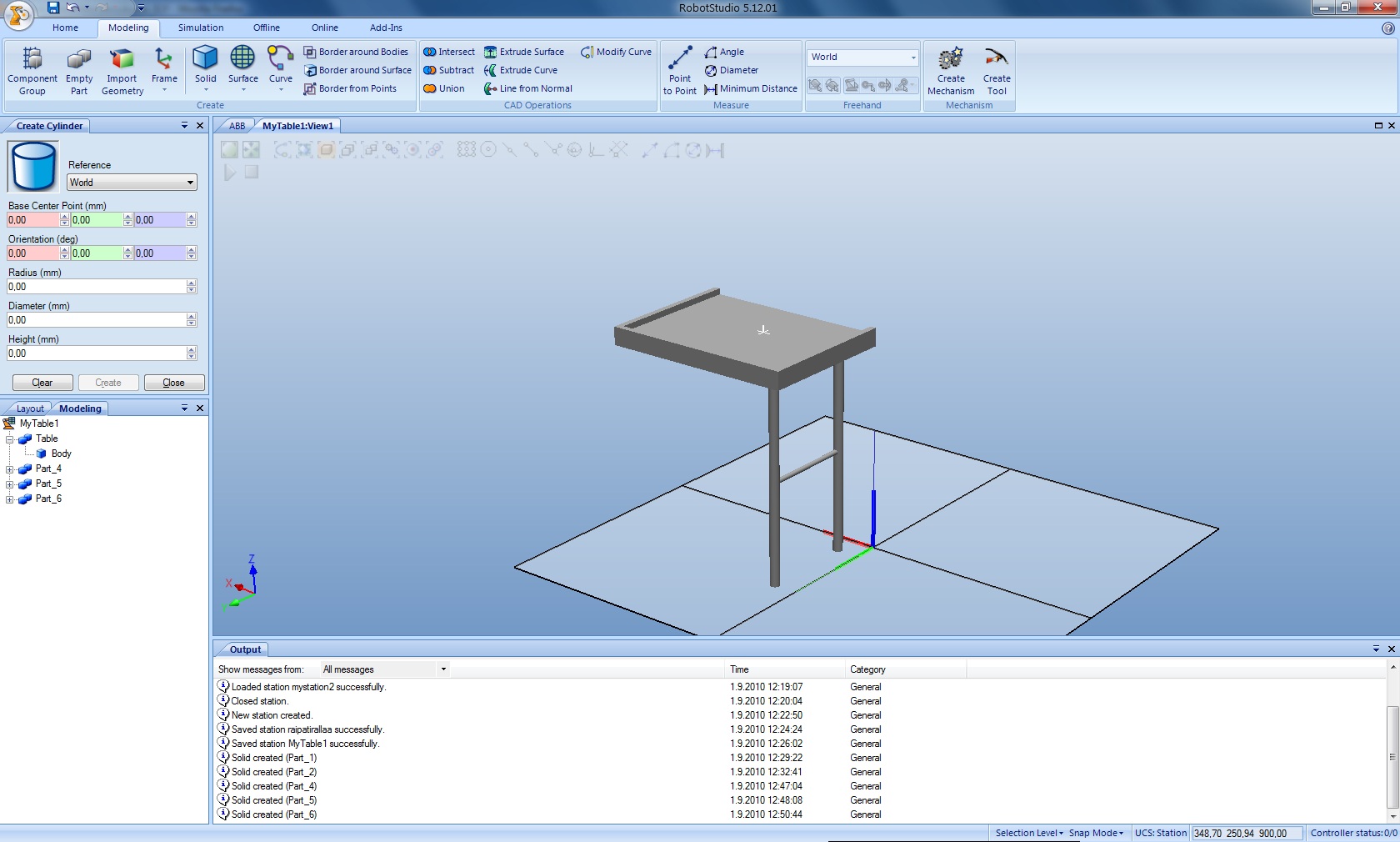Select the Create Tool icon
The height and width of the screenshot is (842, 1400).
[996, 61]
